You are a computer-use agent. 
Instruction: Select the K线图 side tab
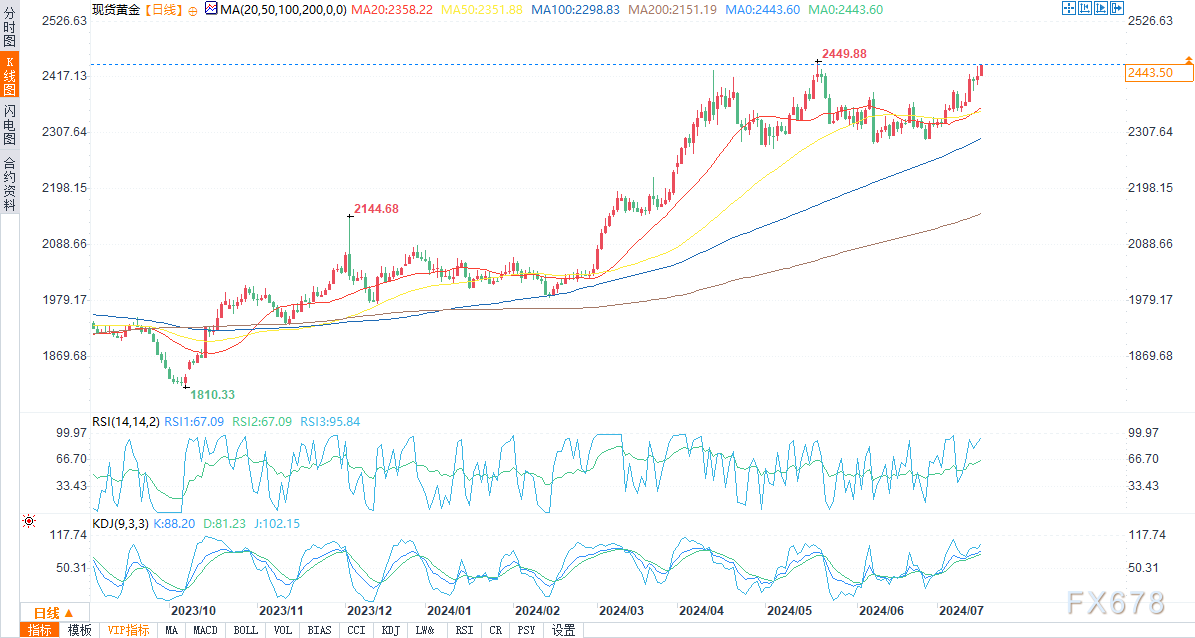(9, 75)
